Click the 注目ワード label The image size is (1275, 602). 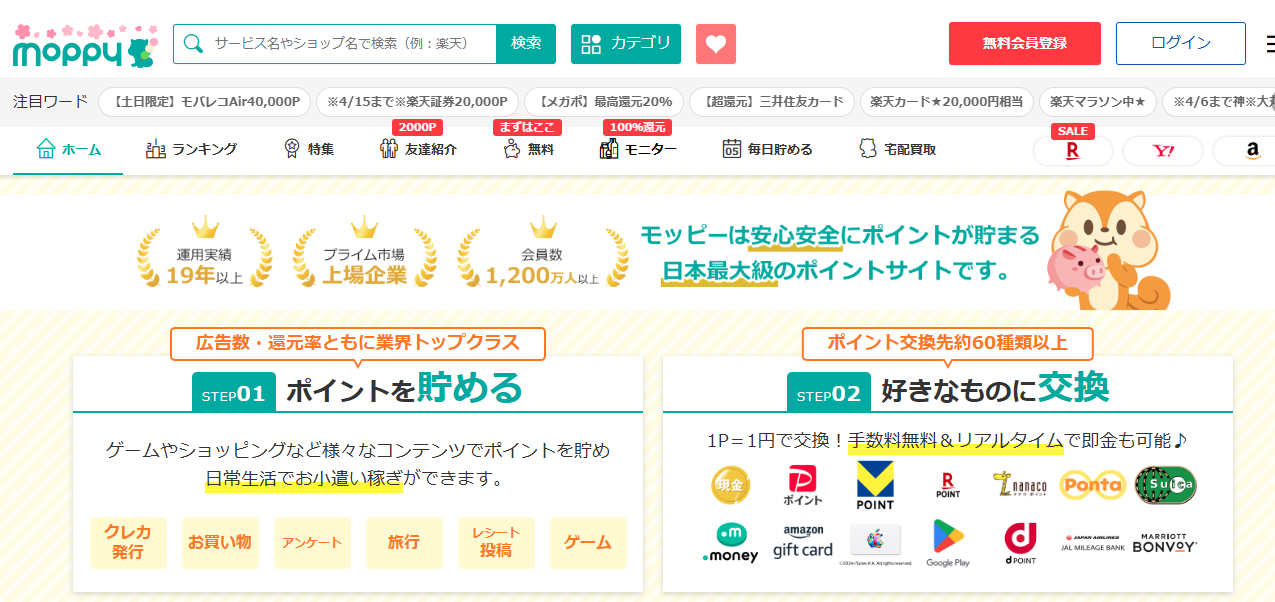tap(50, 102)
